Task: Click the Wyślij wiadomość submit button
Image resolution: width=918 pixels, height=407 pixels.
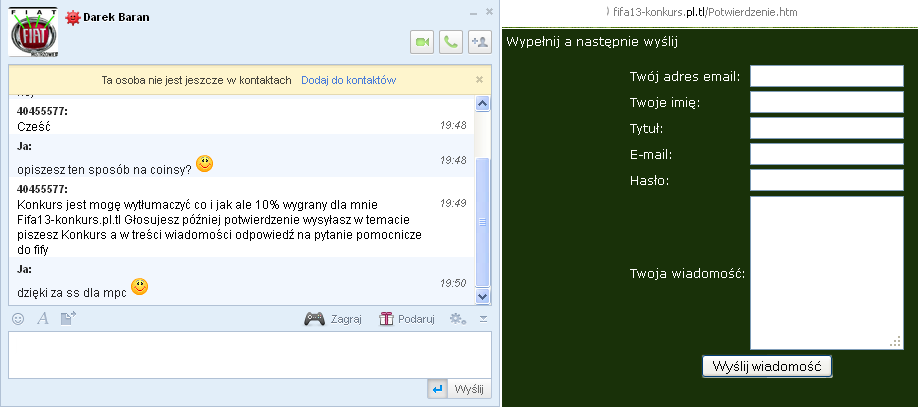Action: coord(767,367)
